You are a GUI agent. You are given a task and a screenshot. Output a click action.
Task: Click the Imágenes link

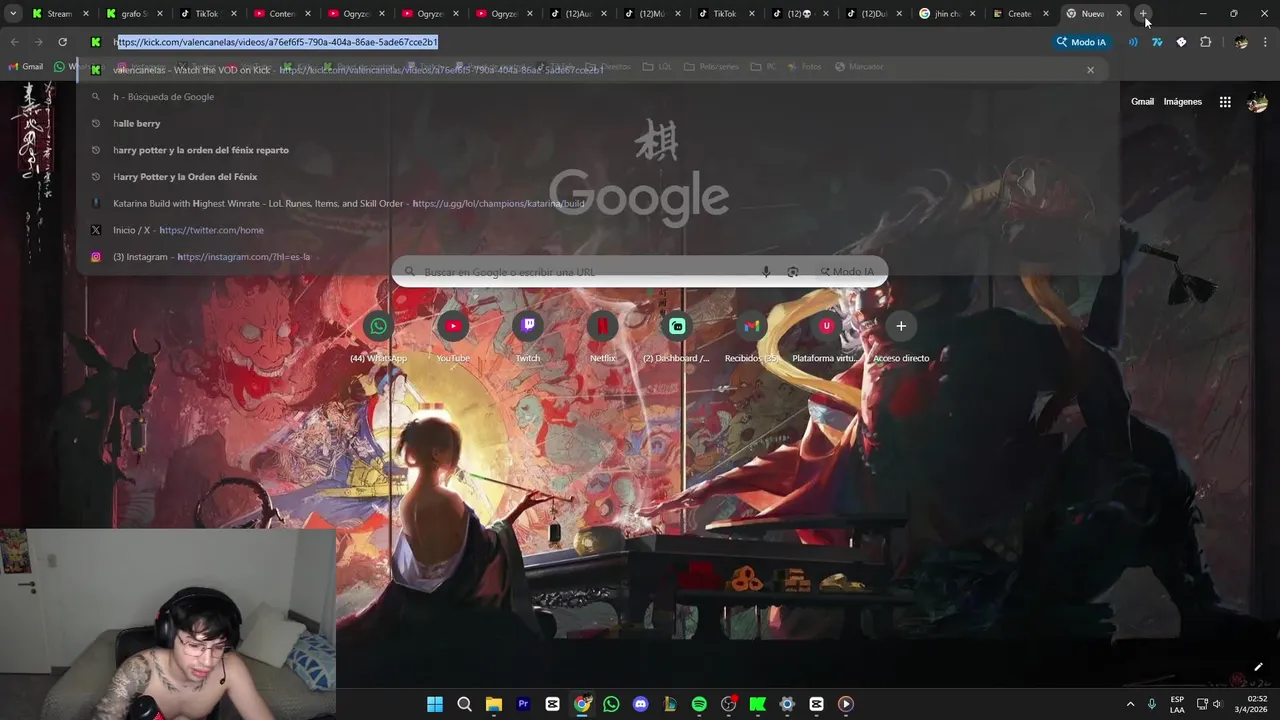coord(1182,102)
